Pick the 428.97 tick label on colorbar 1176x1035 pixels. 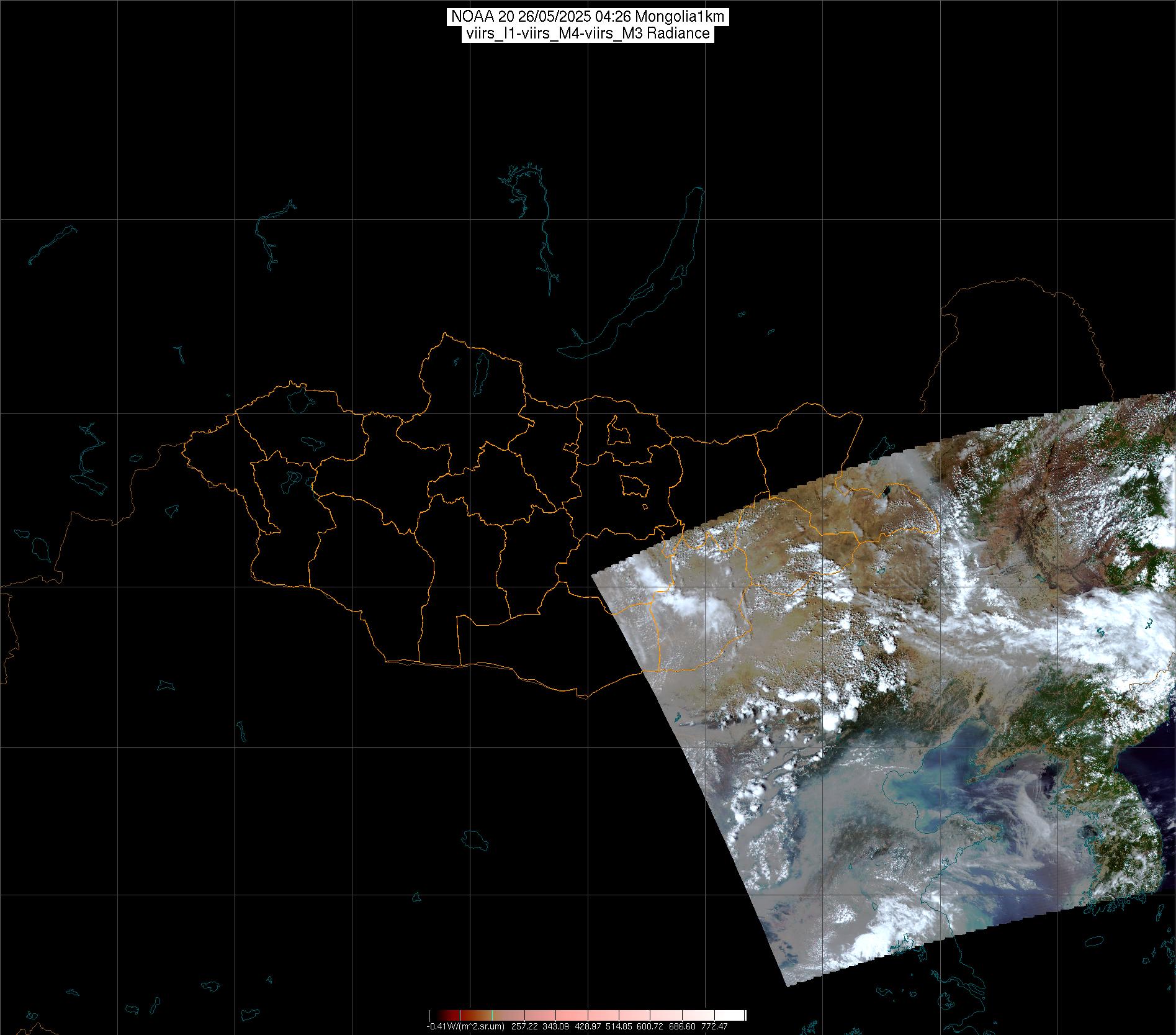(x=587, y=1026)
